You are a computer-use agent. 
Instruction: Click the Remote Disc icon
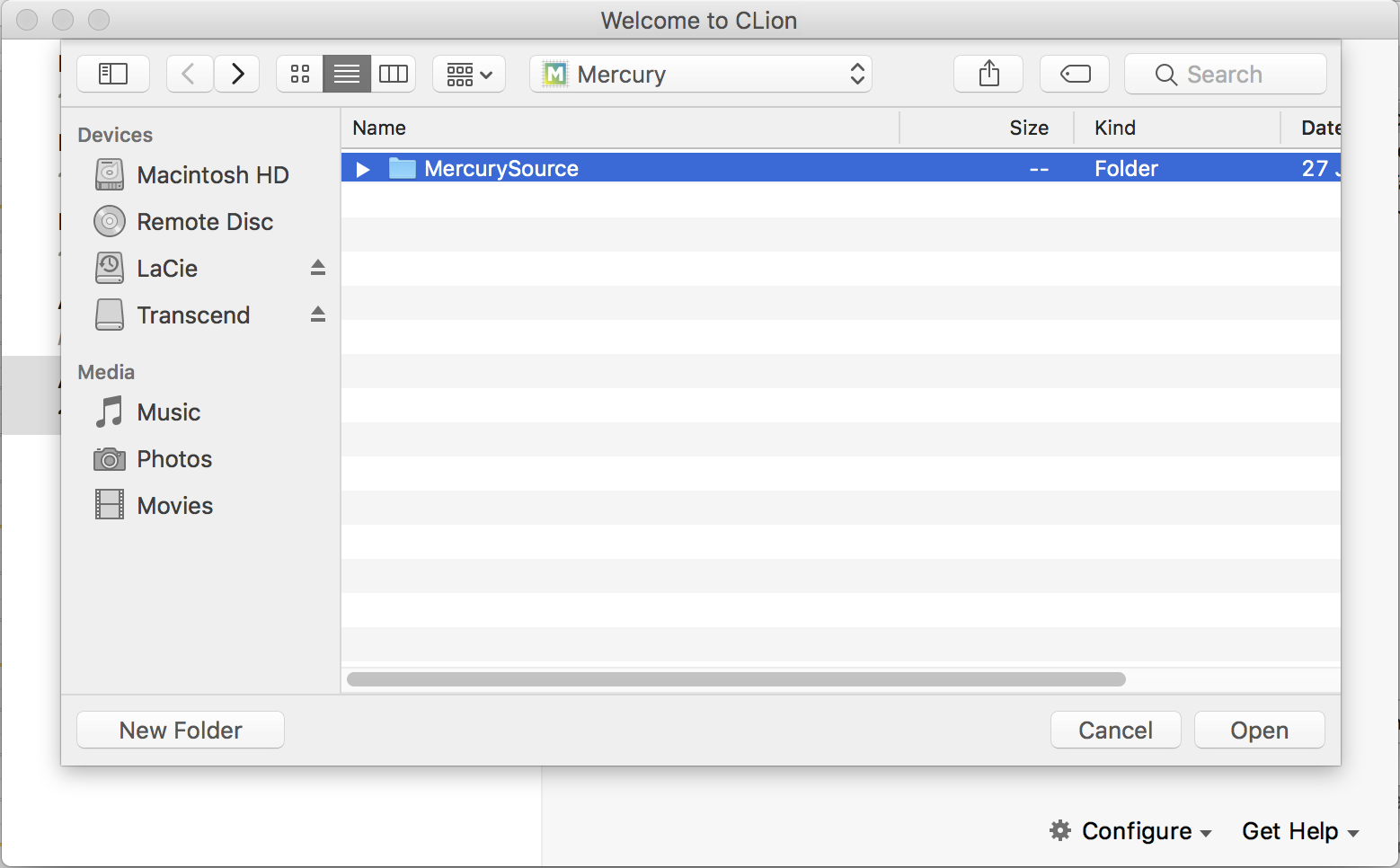point(110,221)
